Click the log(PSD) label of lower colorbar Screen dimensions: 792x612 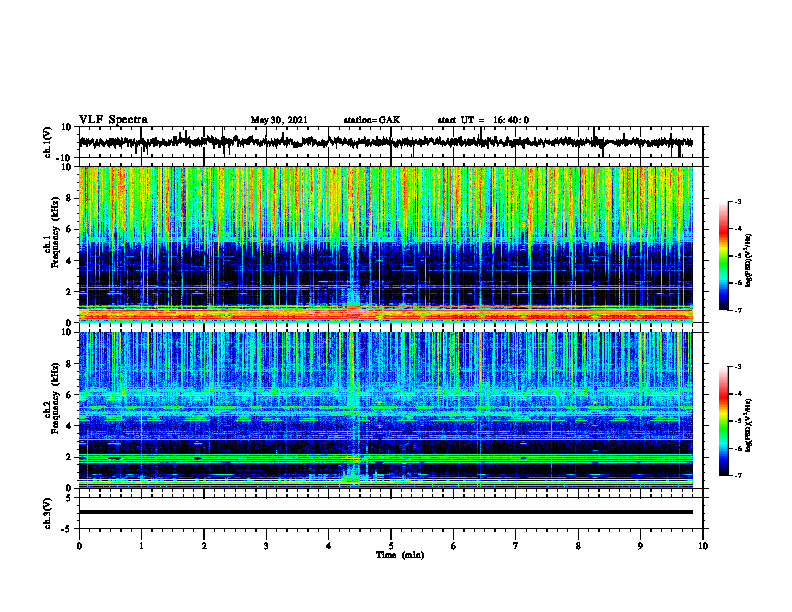[749, 425]
